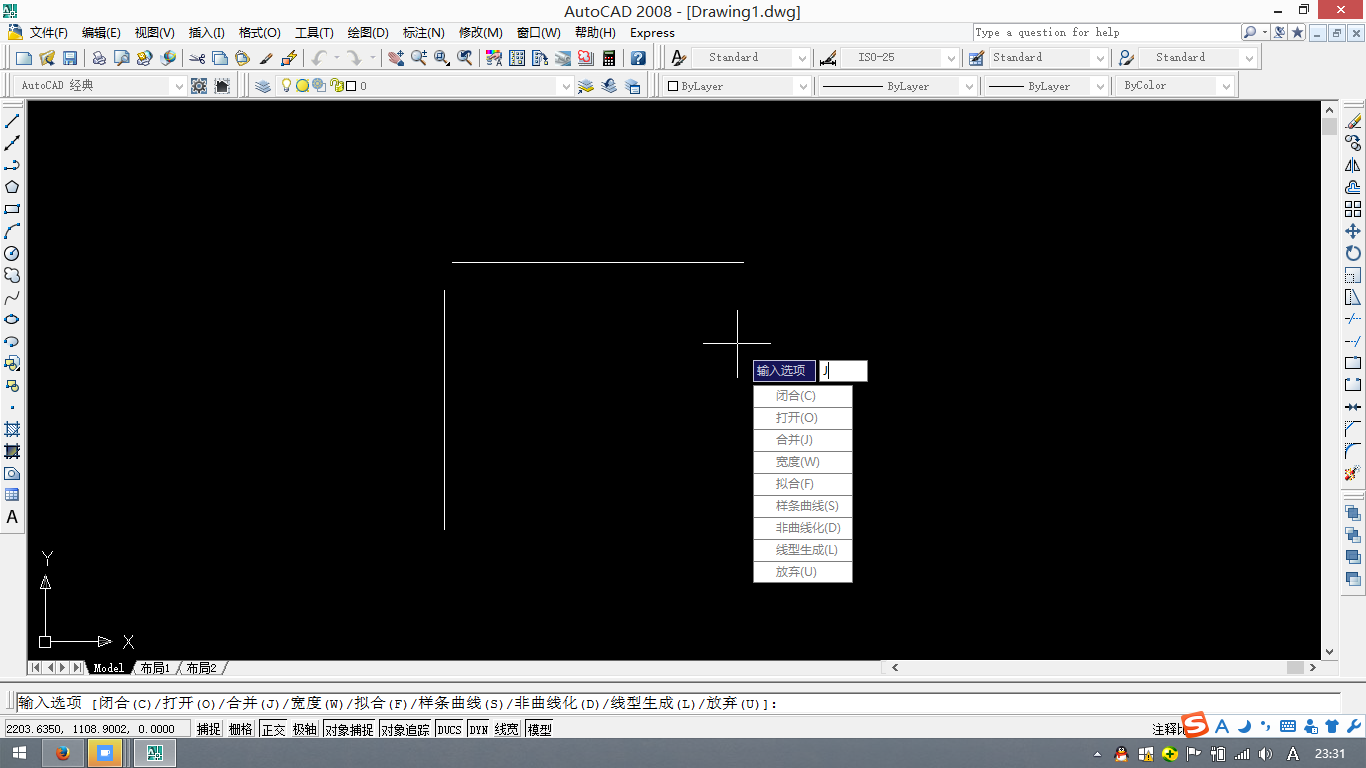Click the dynamic input field containing J

click(x=843, y=371)
